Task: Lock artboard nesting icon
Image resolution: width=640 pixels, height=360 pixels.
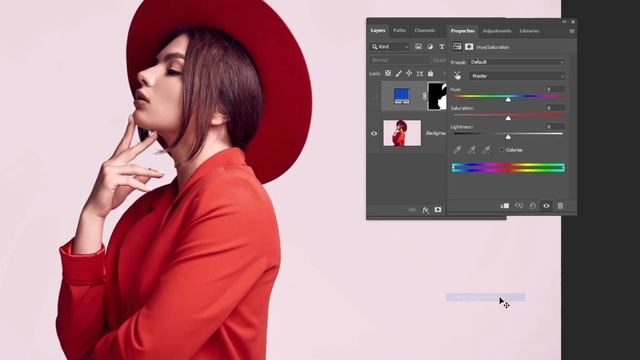Action: pyautogui.click(x=420, y=73)
